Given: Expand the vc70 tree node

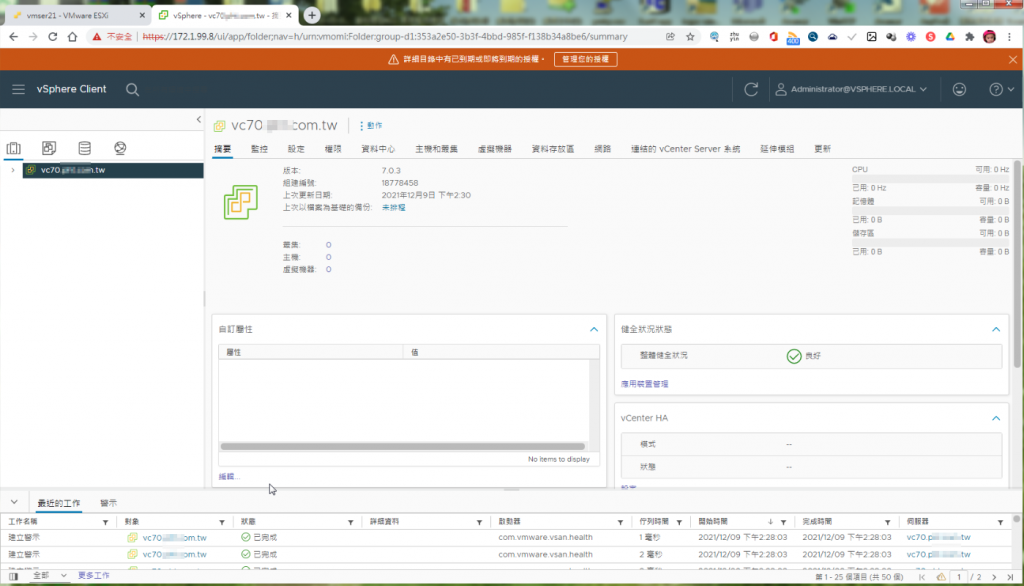Looking at the screenshot, I should 12,170.
